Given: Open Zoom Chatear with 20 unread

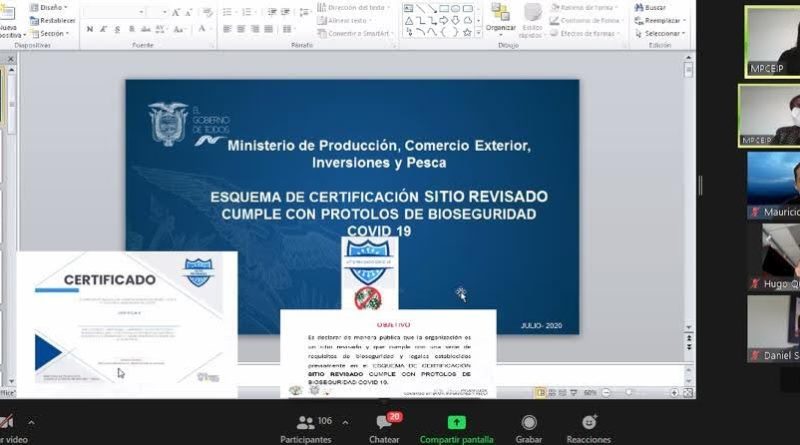Looking at the screenshot, I should click(386, 429).
